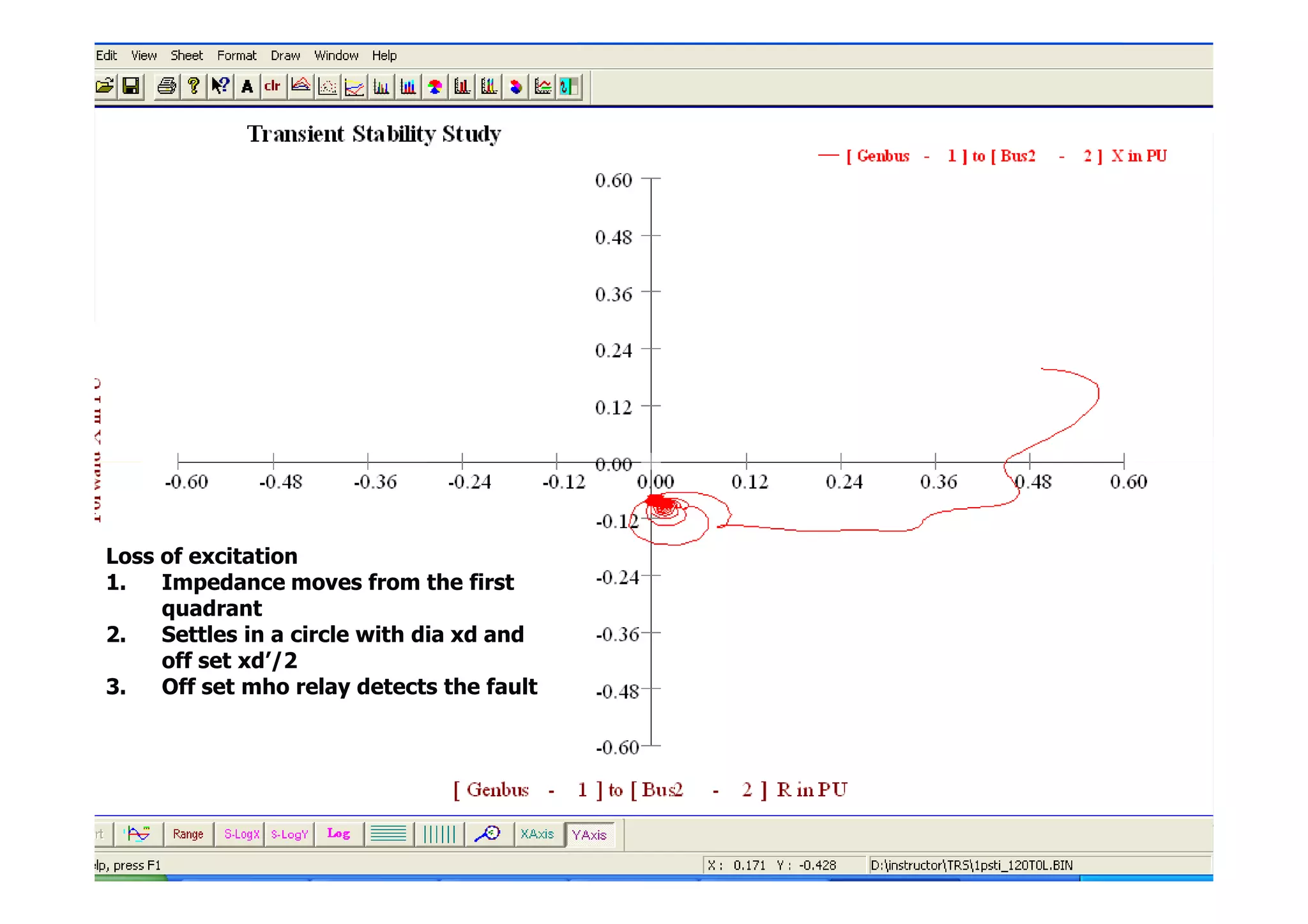Screen dimensions: 1308x924
Task: Click the red Genbus X legend entry
Action: (992, 156)
